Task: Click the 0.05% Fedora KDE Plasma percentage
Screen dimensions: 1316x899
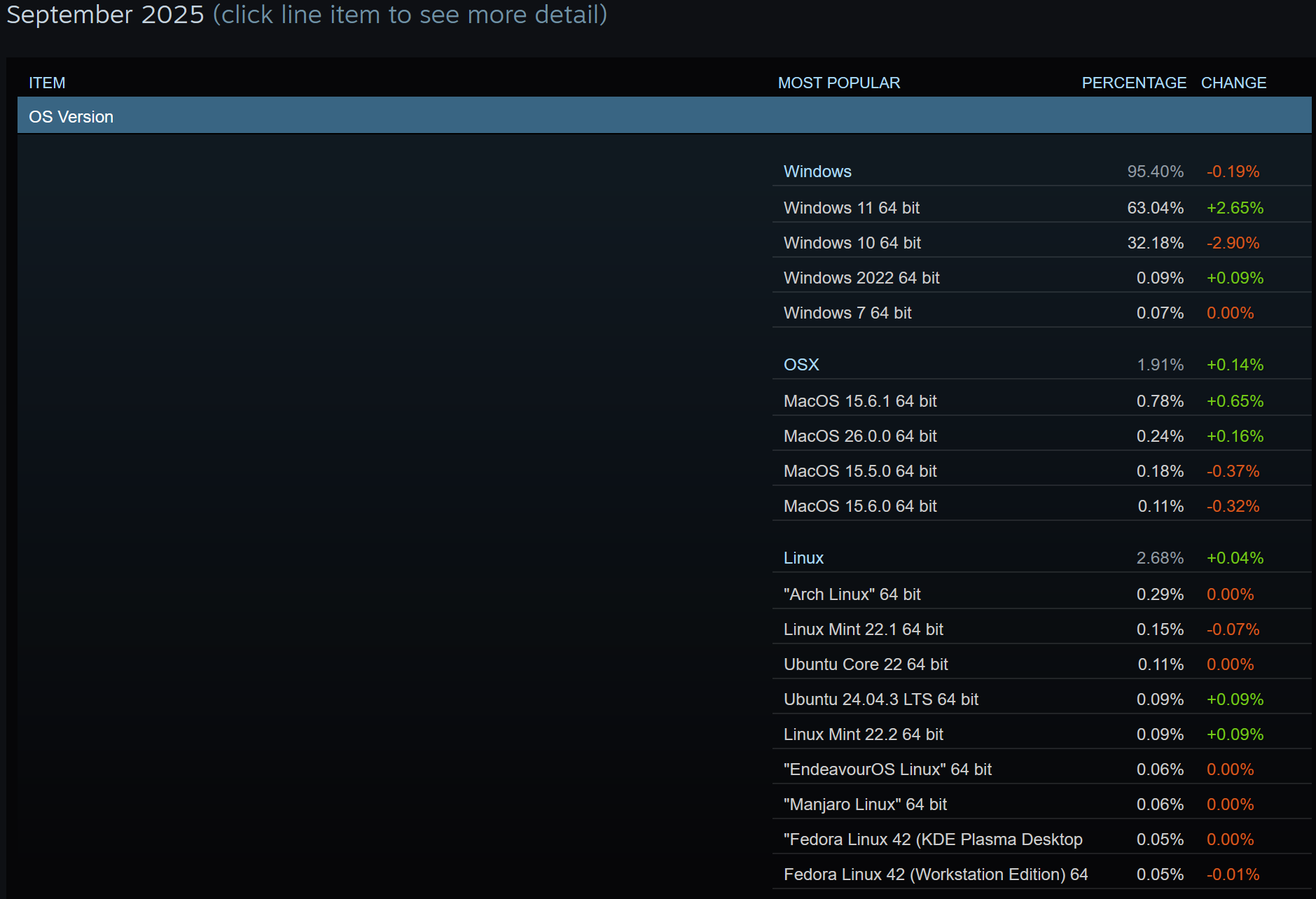Action: coord(1161,839)
